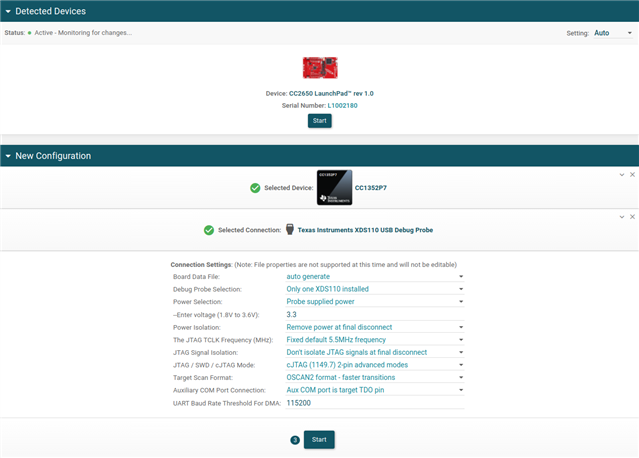Open JTAG / SWD / cJTAG Mode dropdown
The image size is (639, 458).
375,365
